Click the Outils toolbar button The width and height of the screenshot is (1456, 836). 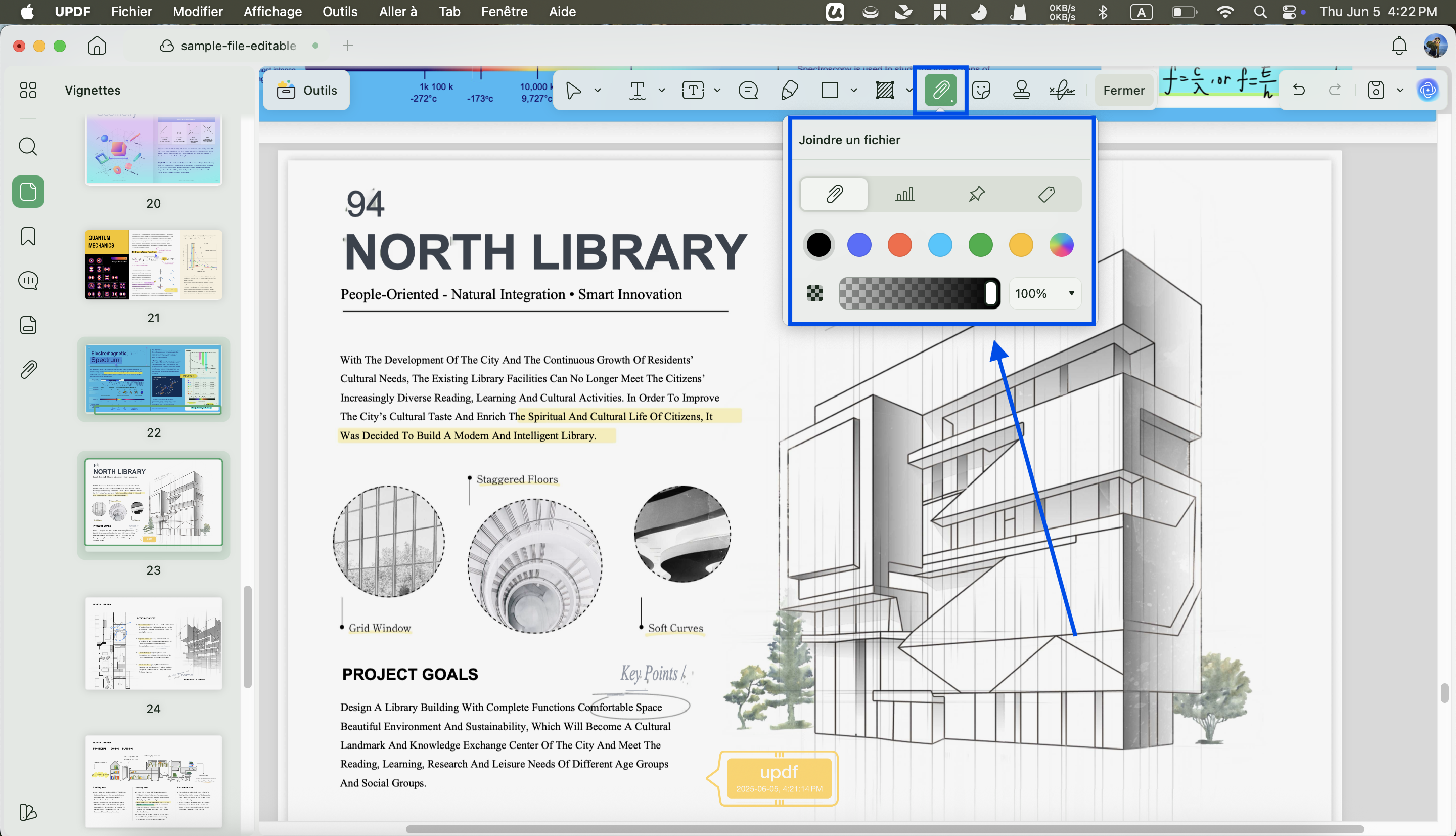pyautogui.click(x=306, y=90)
